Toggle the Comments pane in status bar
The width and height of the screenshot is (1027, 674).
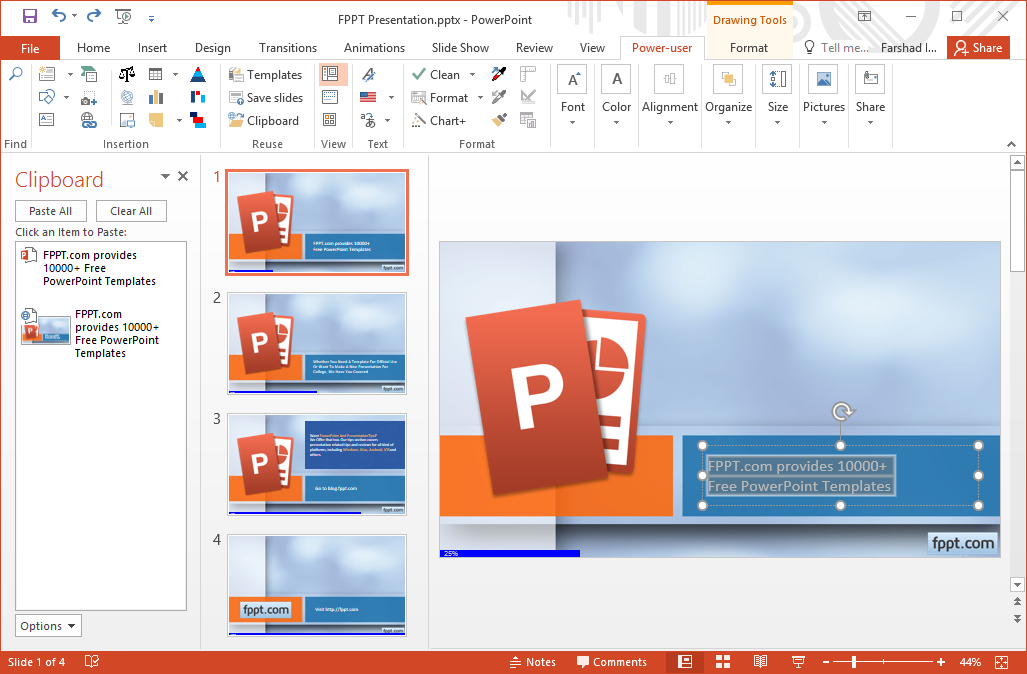(x=611, y=662)
